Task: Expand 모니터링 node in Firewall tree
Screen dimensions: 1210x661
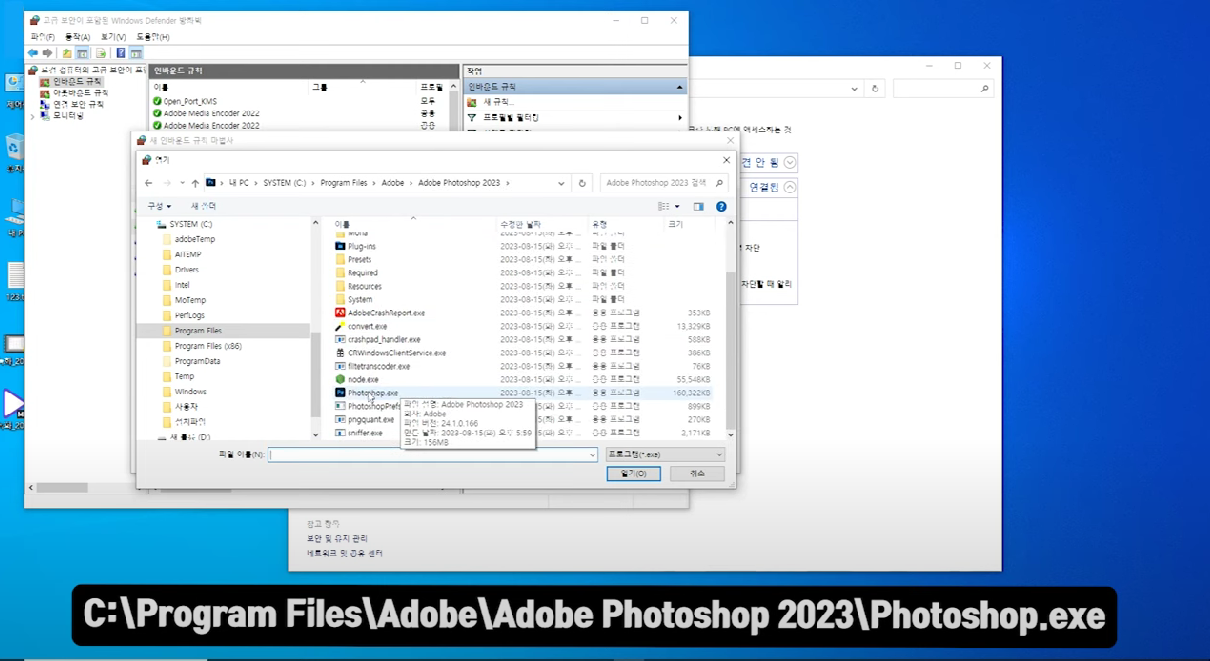Action: pos(32,116)
